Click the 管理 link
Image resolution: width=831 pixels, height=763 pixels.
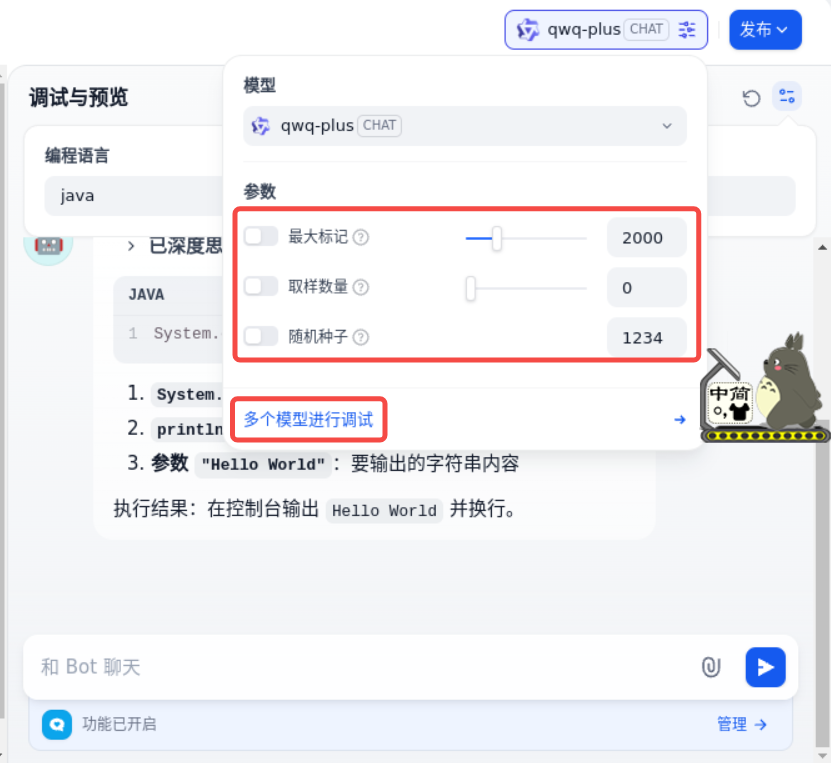coord(742,724)
